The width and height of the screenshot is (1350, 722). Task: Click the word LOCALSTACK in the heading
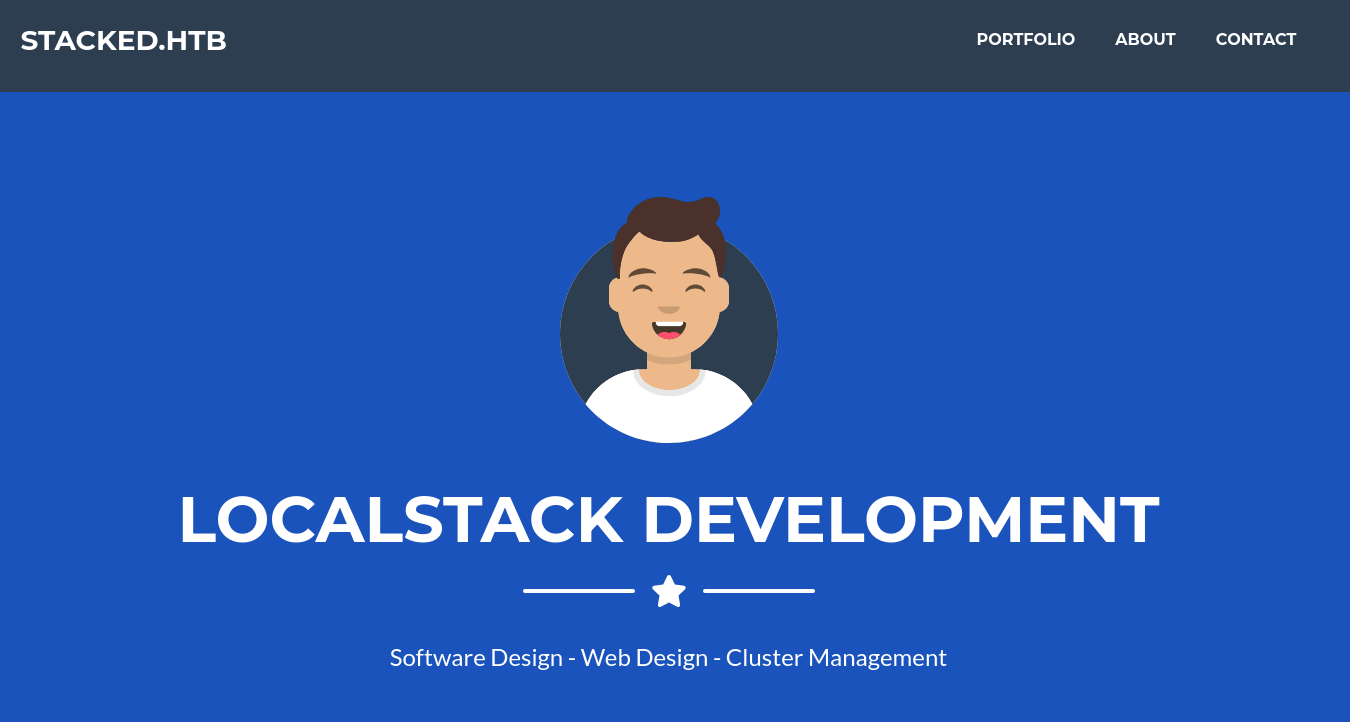(x=401, y=520)
